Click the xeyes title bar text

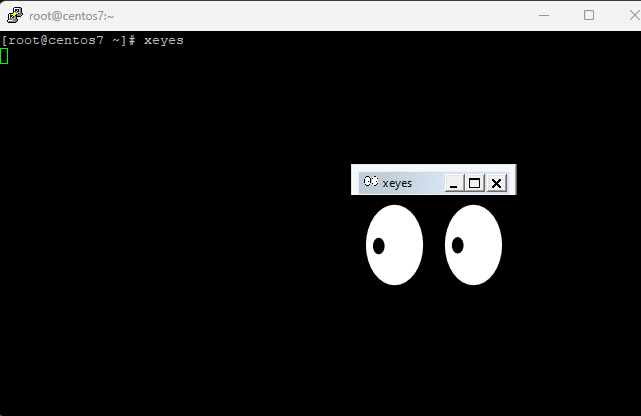pos(397,183)
